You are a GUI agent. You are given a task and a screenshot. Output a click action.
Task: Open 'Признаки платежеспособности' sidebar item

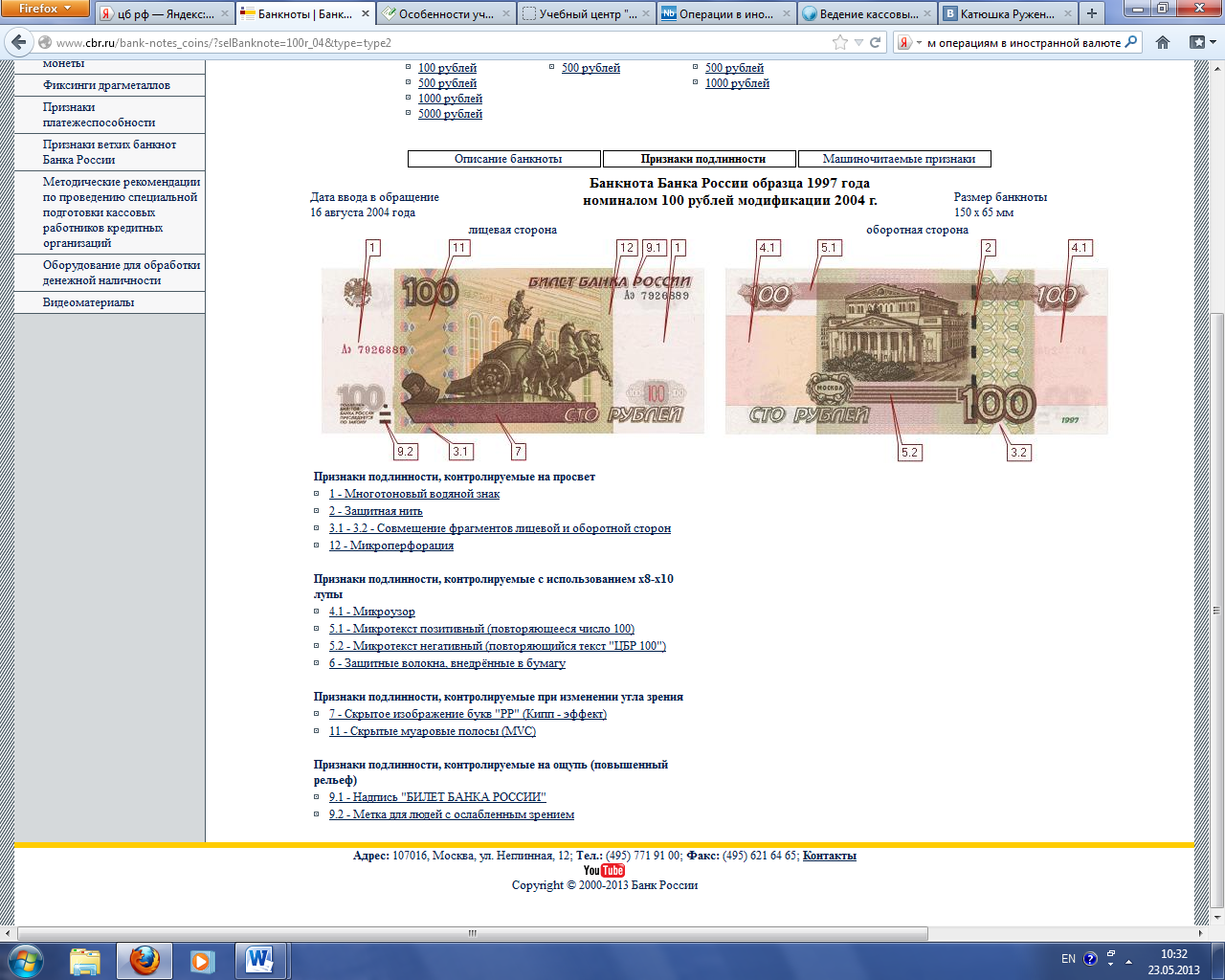99,115
